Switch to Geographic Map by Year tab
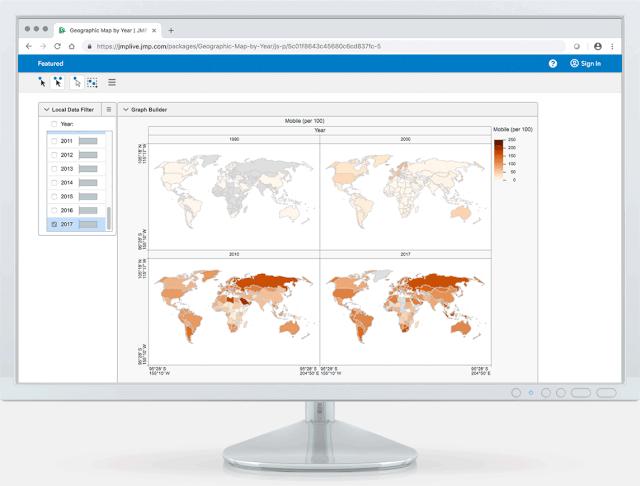The width and height of the screenshot is (640, 486). pos(108,30)
